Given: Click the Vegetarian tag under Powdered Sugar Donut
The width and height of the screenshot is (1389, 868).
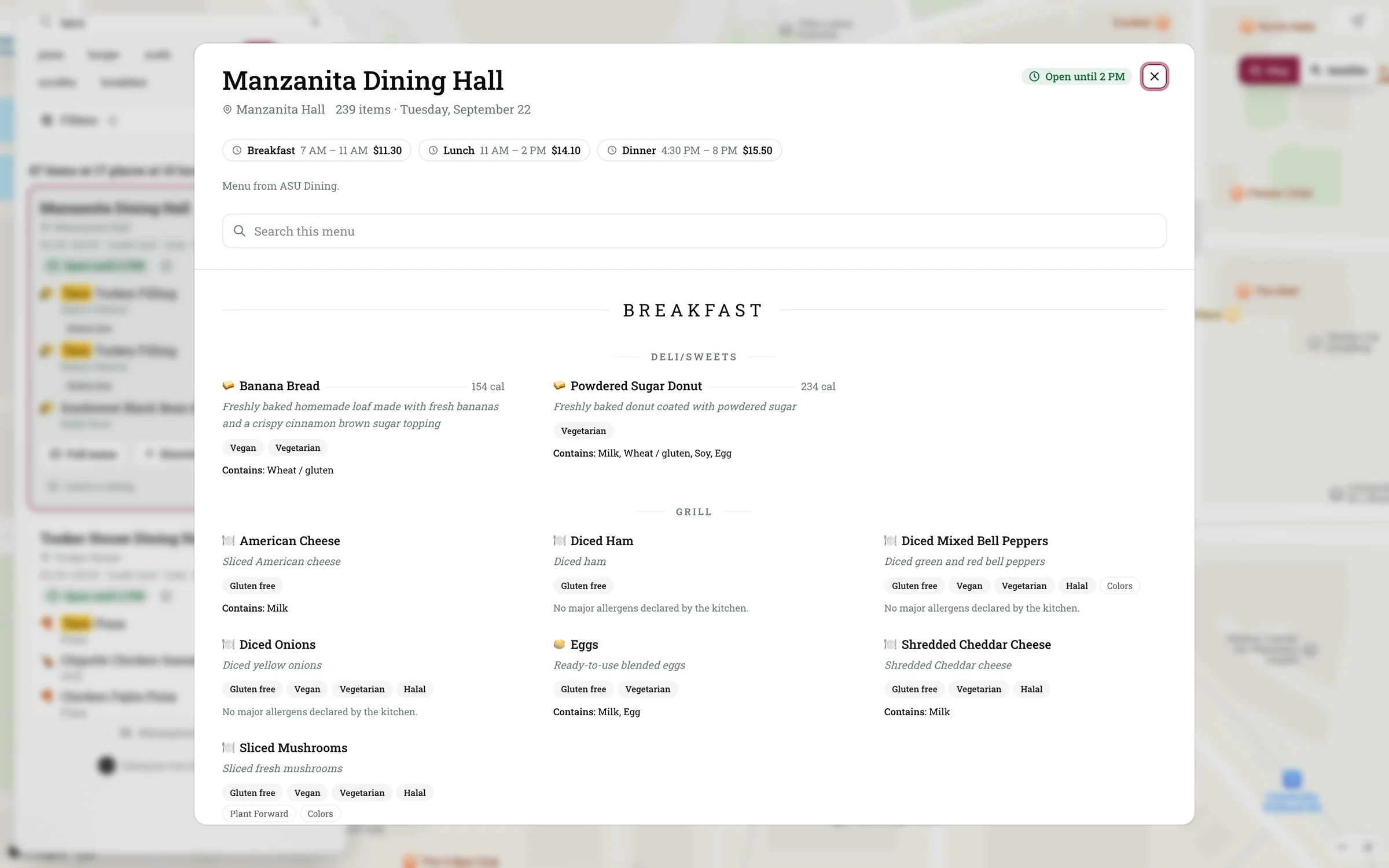Looking at the screenshot, I should pyautogui.click(x=583, y=431).
